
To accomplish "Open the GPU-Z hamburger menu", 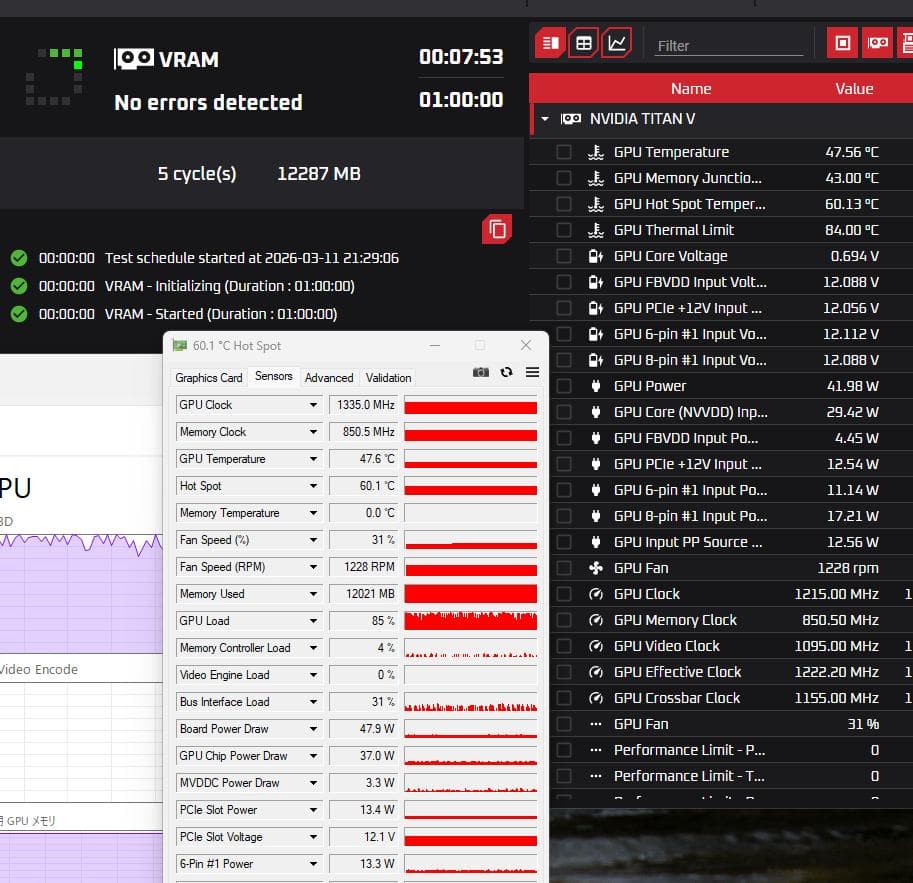I will tap(532, 372).
